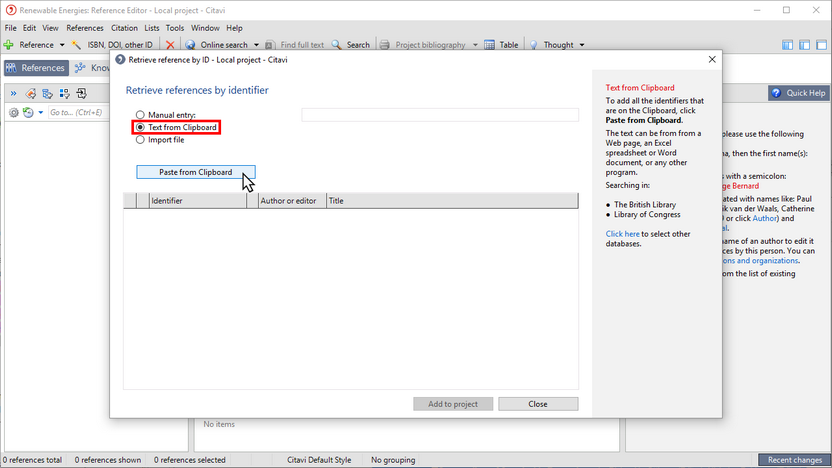Expand the Online search dropdown arrow
The image size is (832, 468).
[256, 45]
